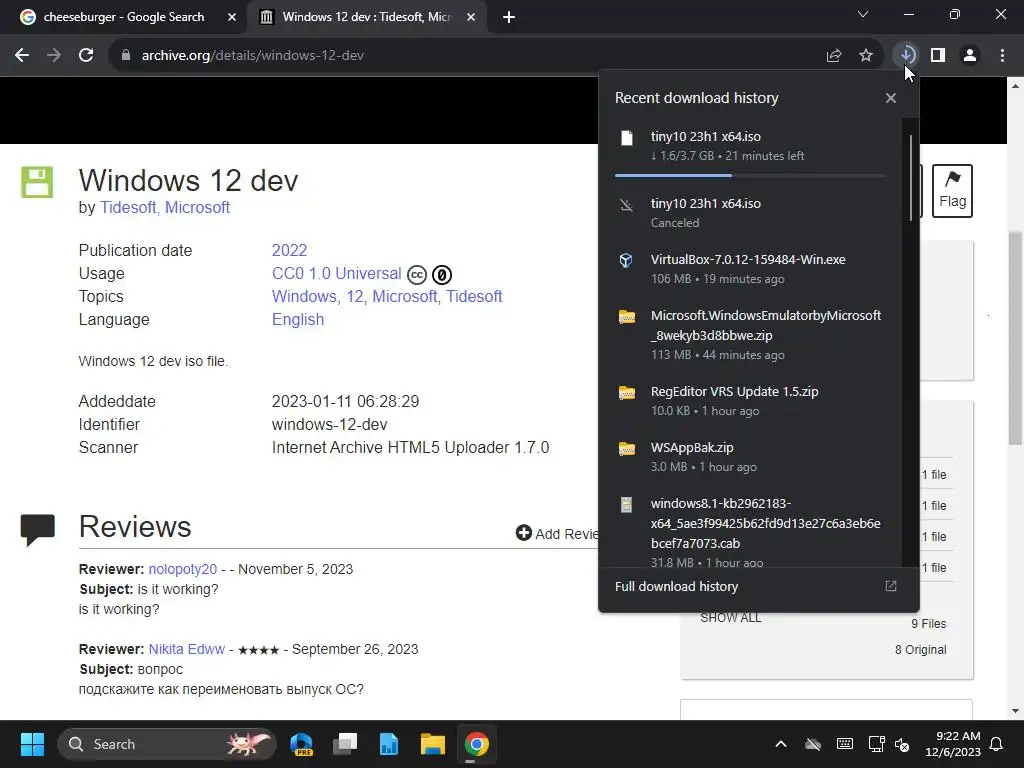Open the Chrome profile icon

pos(970,56)
